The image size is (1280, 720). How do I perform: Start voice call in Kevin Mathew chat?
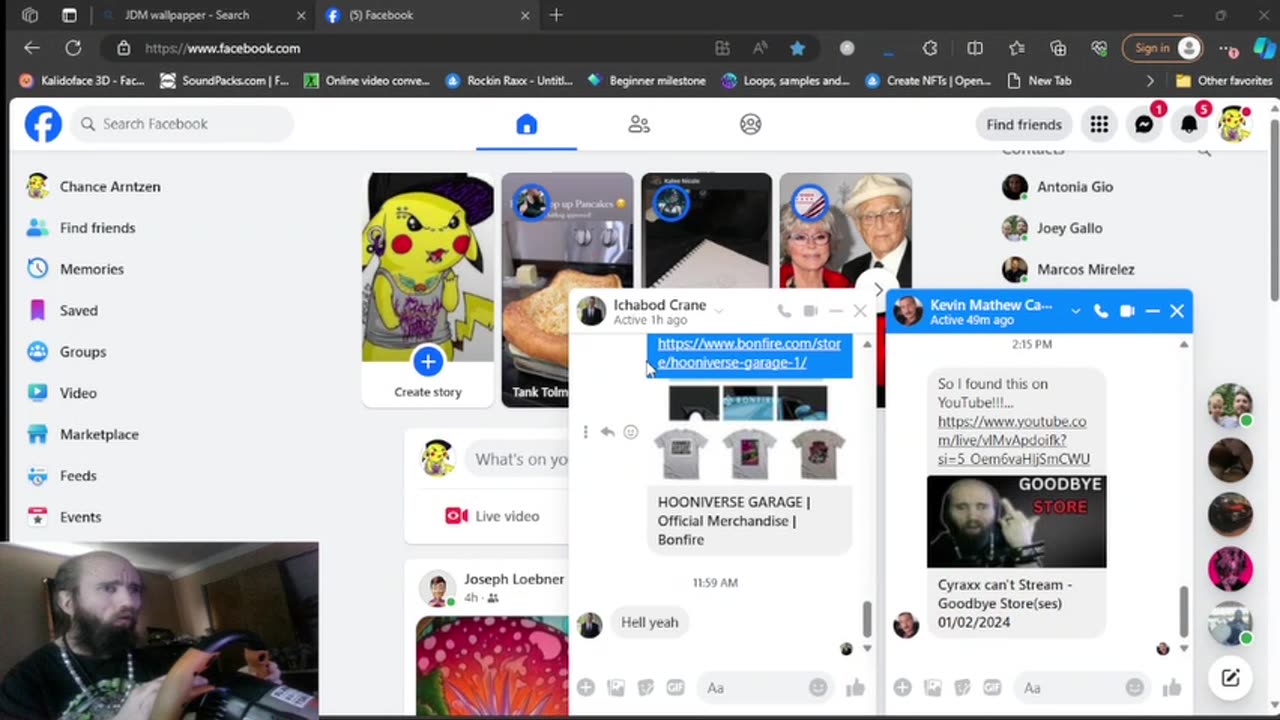(1101, 311)
